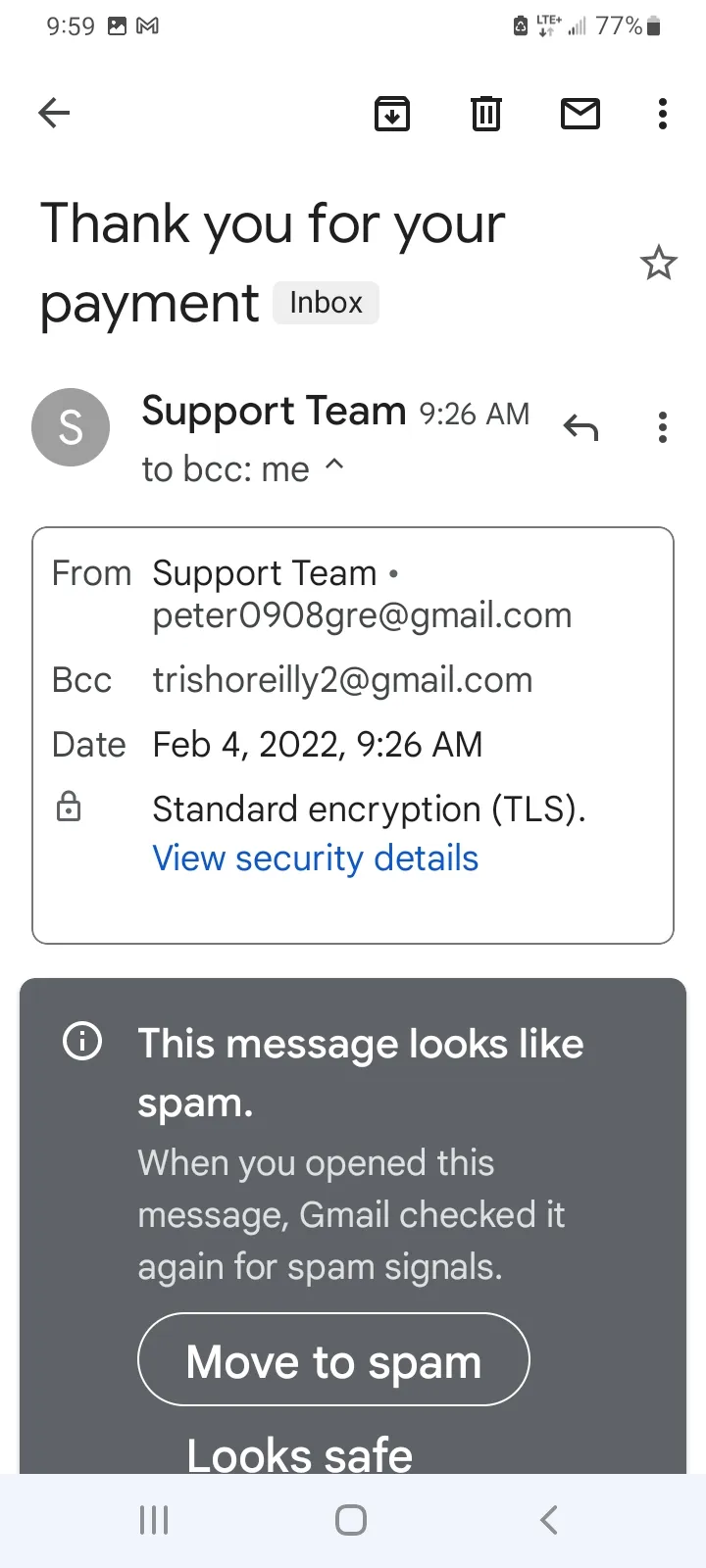Tap the Android back navigation chevron

(x=549, y=1520)
